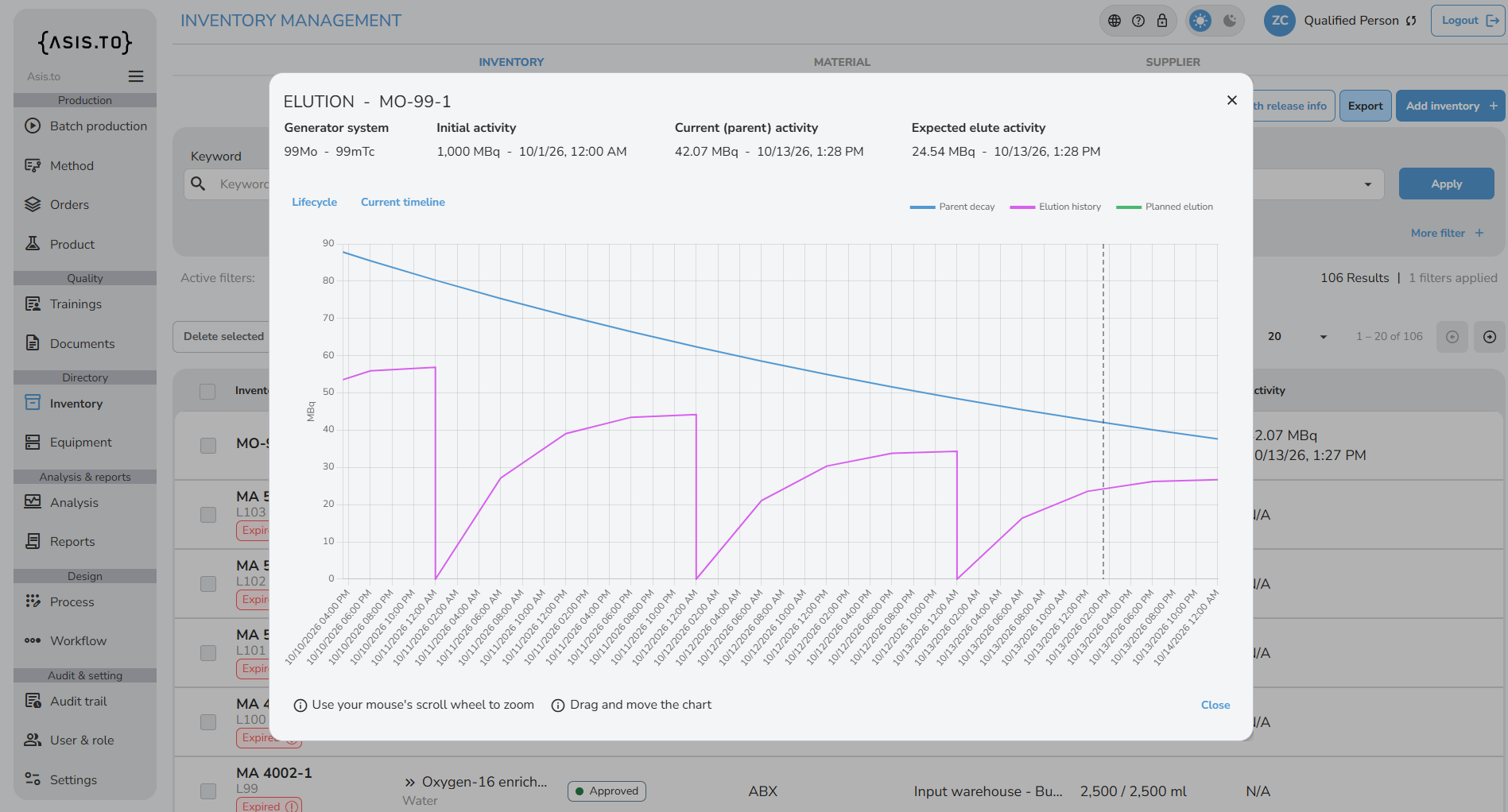Click the Export button
This screenshot has width=1508, height=812.
point(1365,106)
